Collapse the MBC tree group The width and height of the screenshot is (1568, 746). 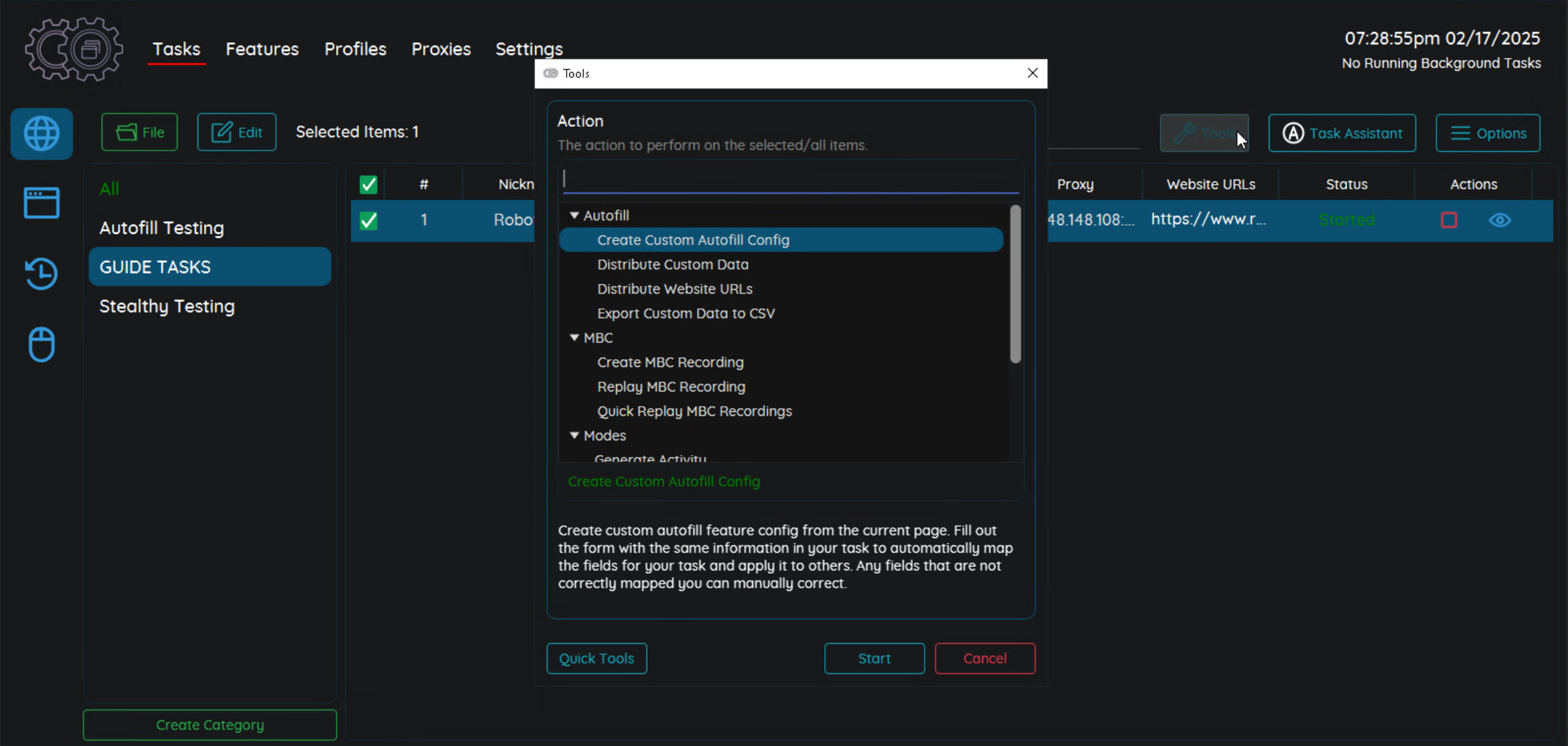(x=574, y=337)
